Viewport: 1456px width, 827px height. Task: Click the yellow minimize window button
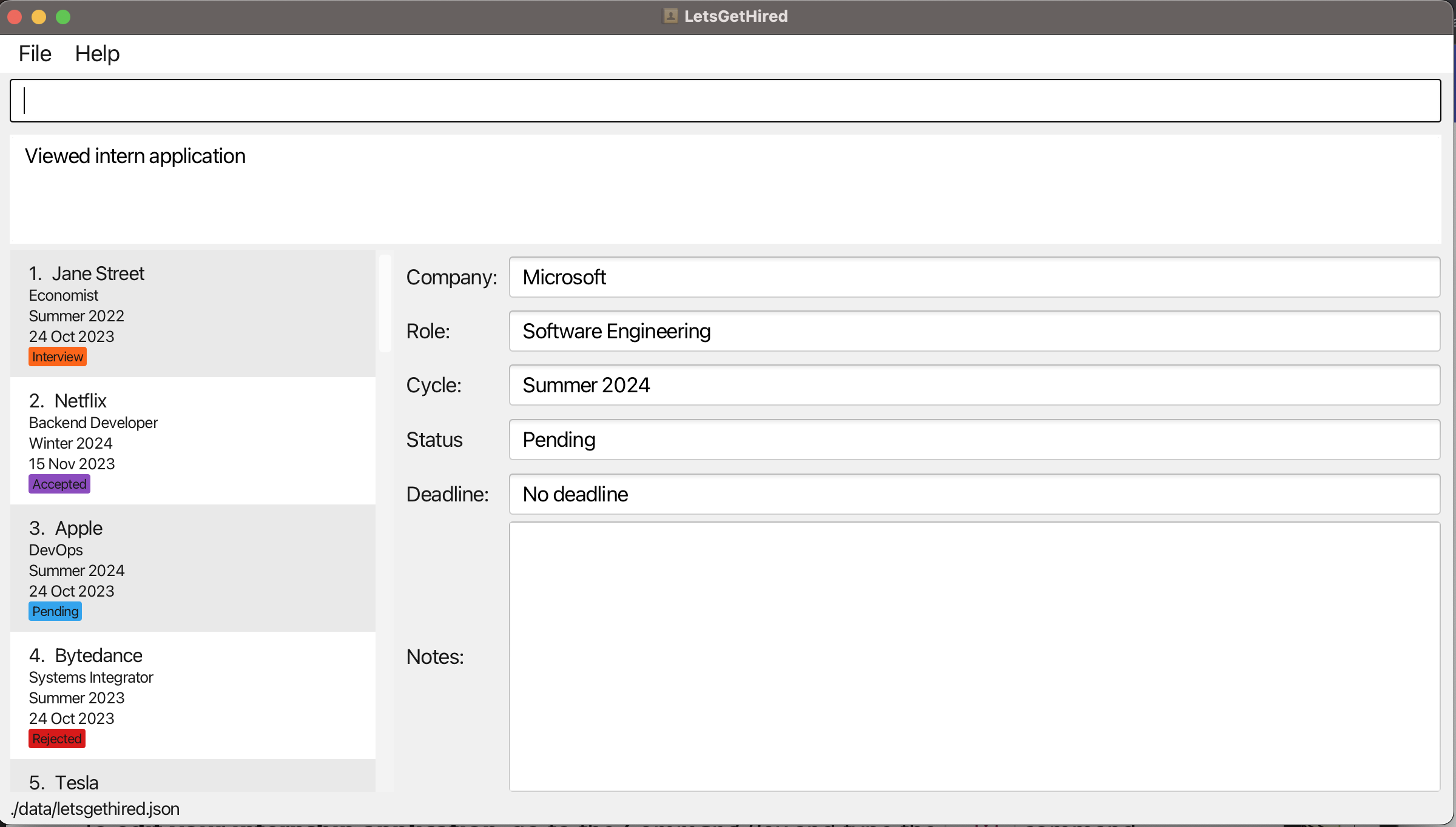(x=39, y=17)
